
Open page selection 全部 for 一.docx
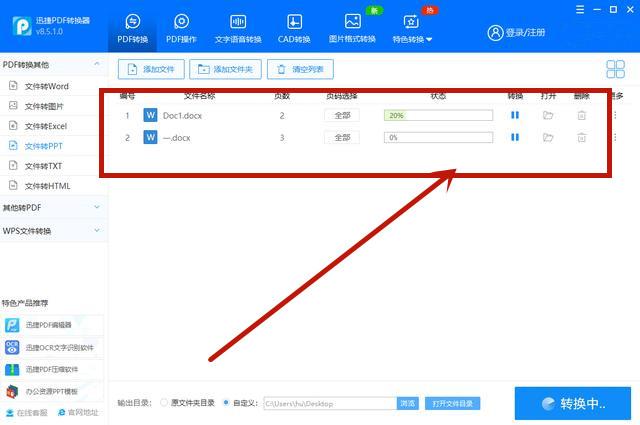pos(342,138)
